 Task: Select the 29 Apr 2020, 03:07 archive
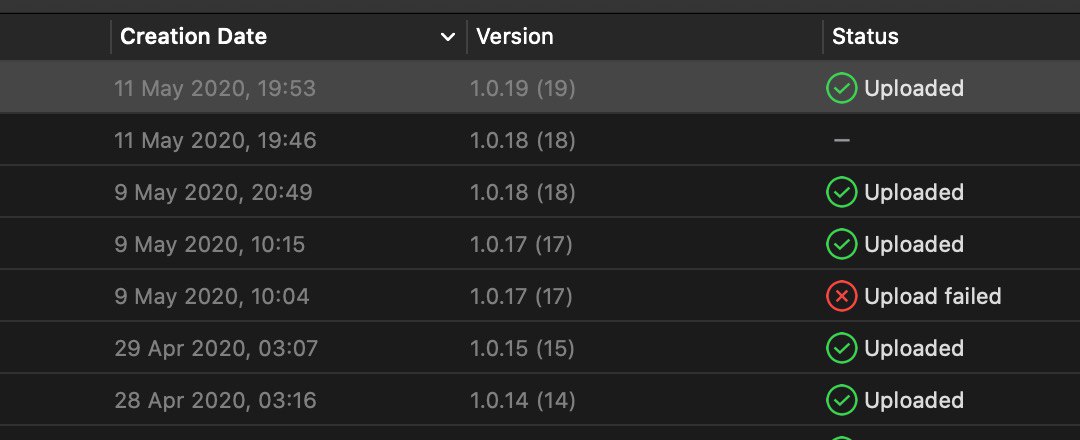(x=215, y=348)
